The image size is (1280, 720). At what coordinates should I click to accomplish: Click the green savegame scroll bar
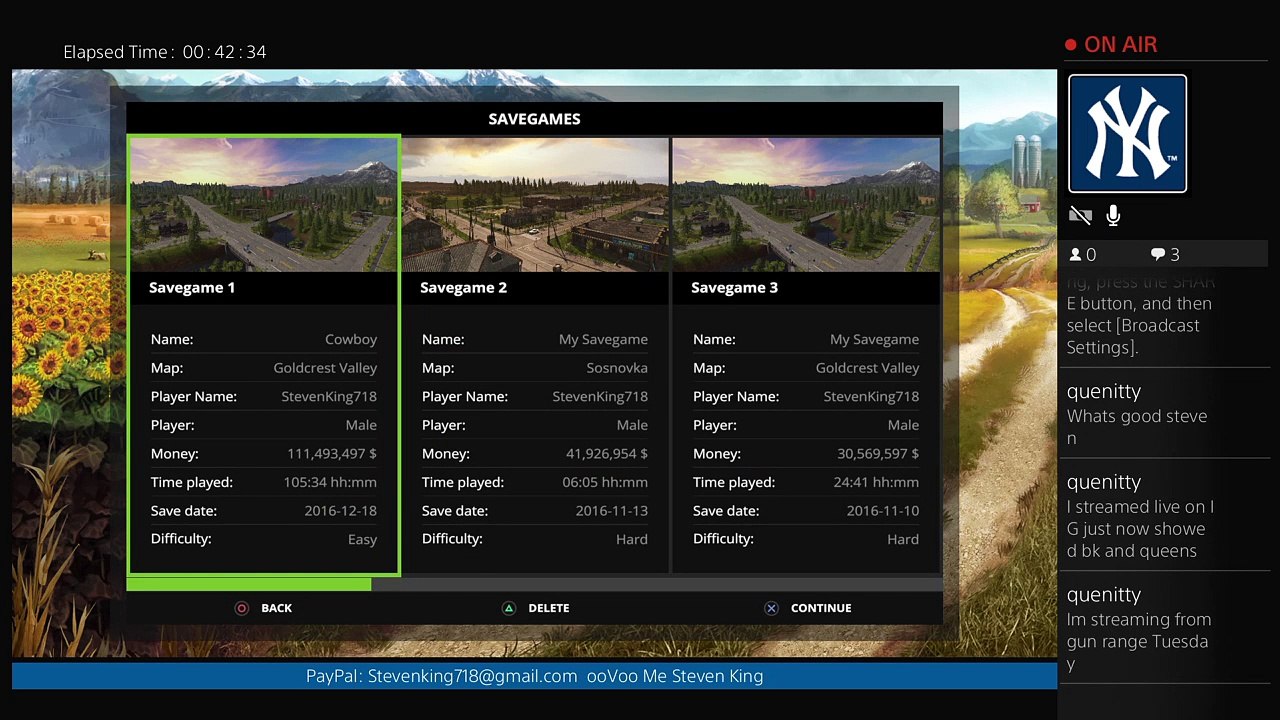(x=249, y=584)
